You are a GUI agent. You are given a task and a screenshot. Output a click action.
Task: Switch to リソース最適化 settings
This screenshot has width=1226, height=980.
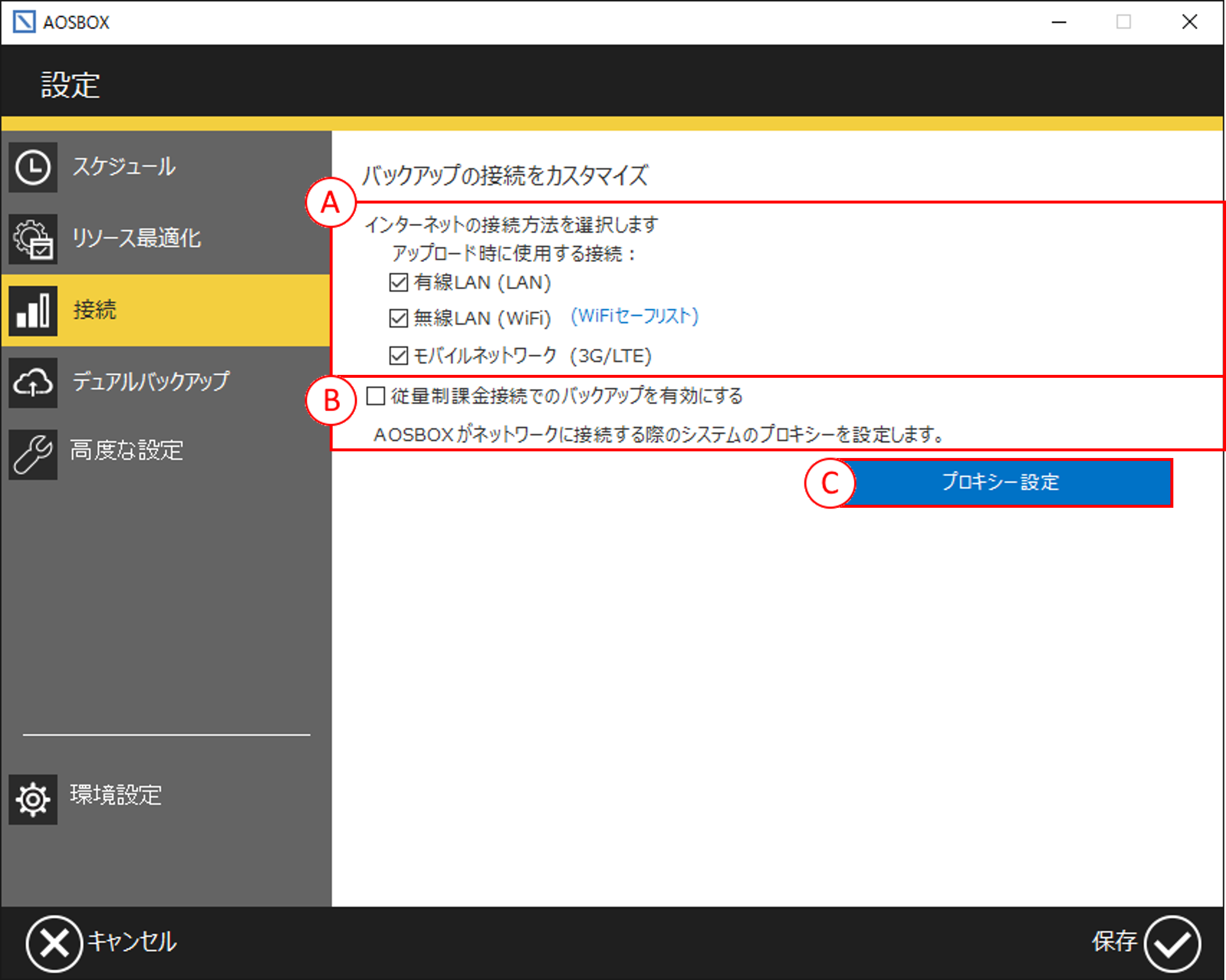137,238
